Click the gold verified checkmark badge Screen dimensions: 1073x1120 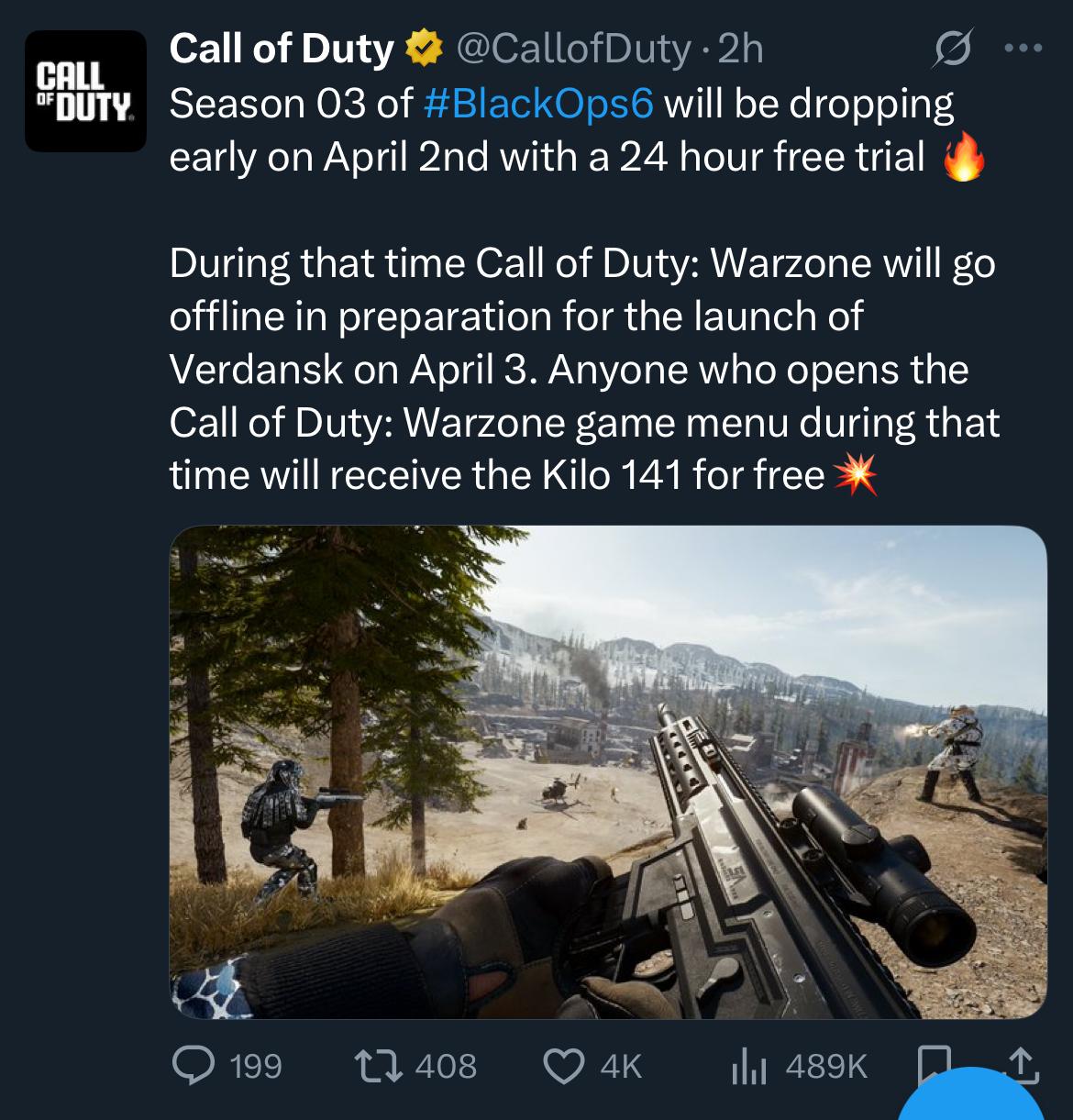coord(421,50)
